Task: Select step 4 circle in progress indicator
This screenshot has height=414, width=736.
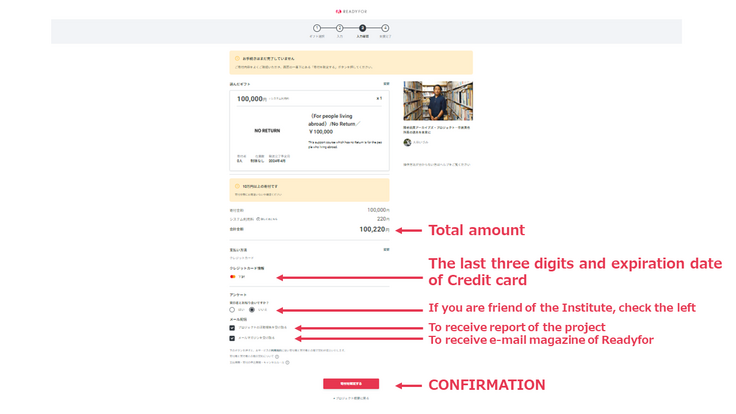Action: coord(385,28)
